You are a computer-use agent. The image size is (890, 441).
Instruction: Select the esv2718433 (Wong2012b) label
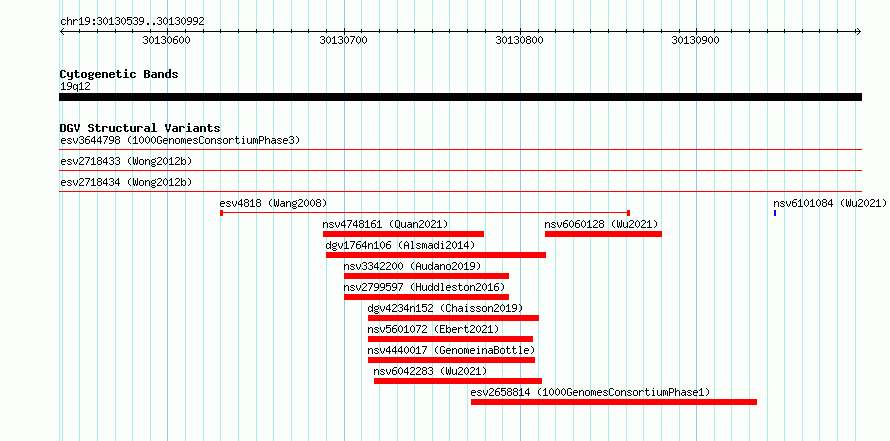point(126,161)
